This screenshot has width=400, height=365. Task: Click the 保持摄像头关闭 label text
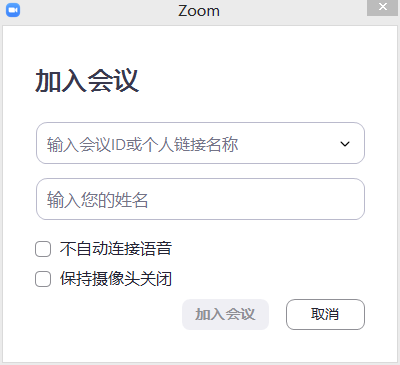(116, 279)
